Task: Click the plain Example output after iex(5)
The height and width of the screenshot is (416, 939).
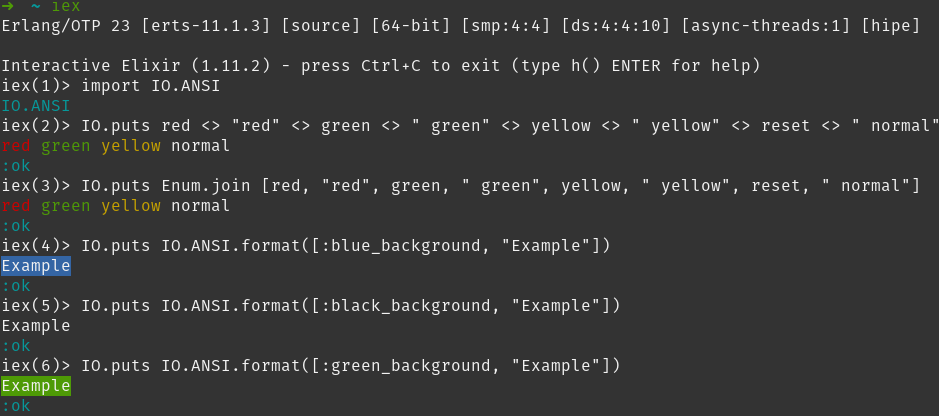Action: [x=36, y=326]
